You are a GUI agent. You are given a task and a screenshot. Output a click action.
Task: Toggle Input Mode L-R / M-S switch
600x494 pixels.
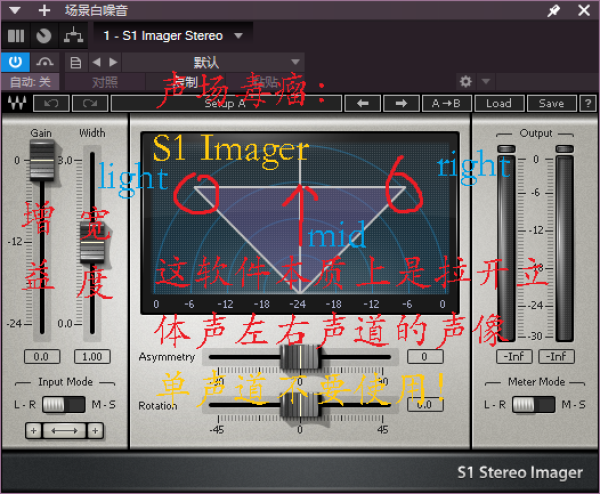tap(65, 404)
